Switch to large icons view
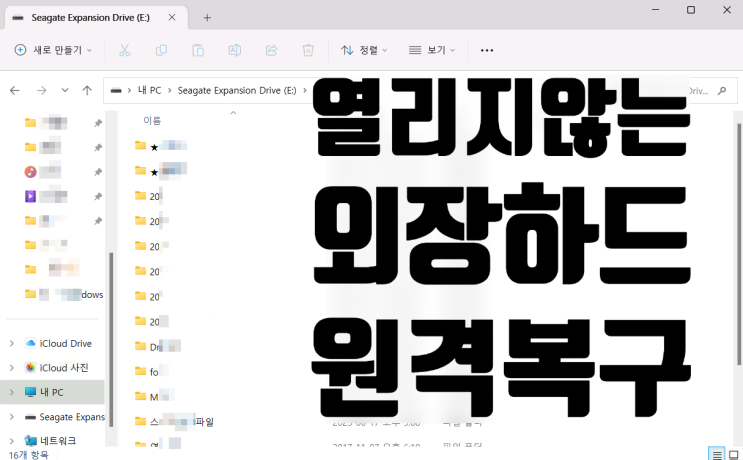Image resolution: width=743 pixels, height=460 pixels. pyautogui.click(x=734, y=454)
